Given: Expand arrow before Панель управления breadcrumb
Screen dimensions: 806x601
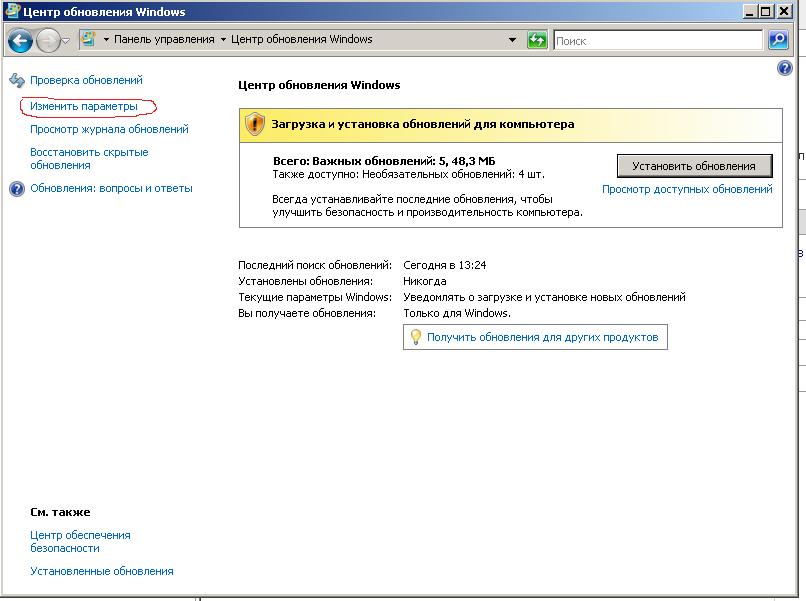Looking at the screenshot, I should 106,40.
